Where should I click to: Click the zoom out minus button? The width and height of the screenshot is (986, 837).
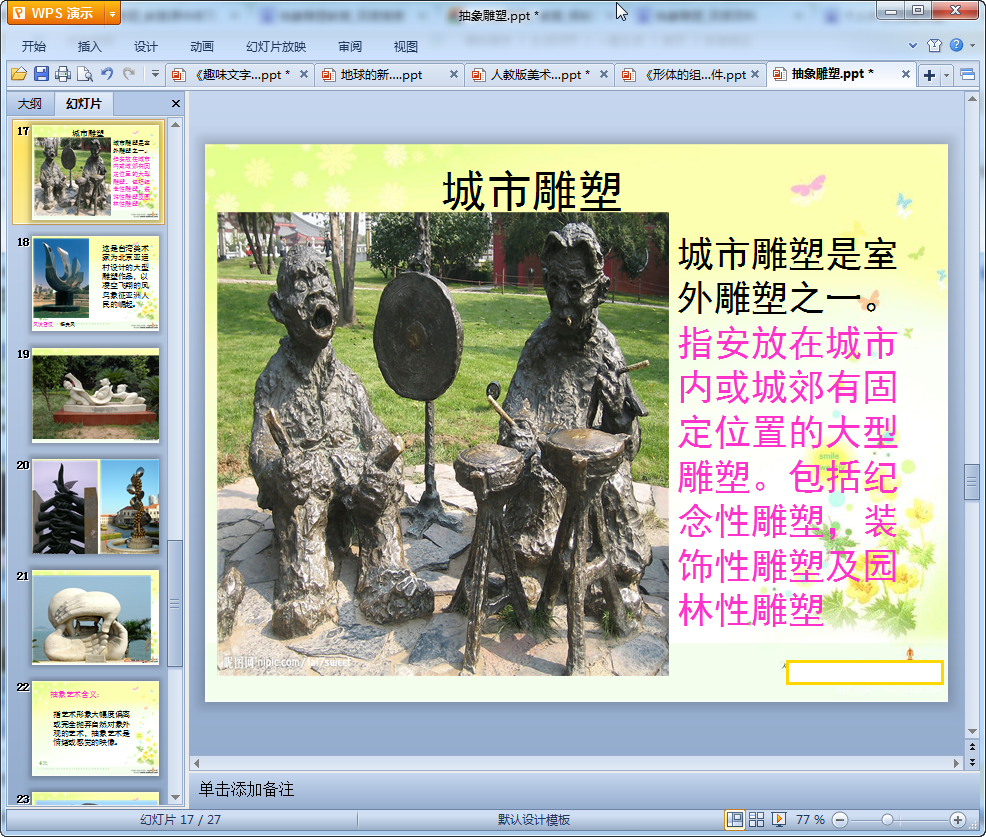(840, 819)
